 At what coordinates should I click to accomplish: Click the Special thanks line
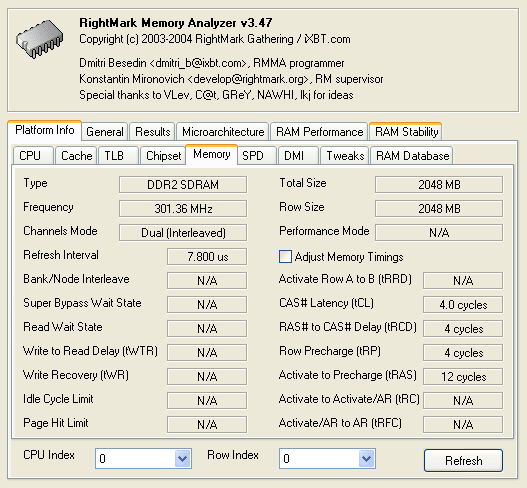[x=216, y=95]
